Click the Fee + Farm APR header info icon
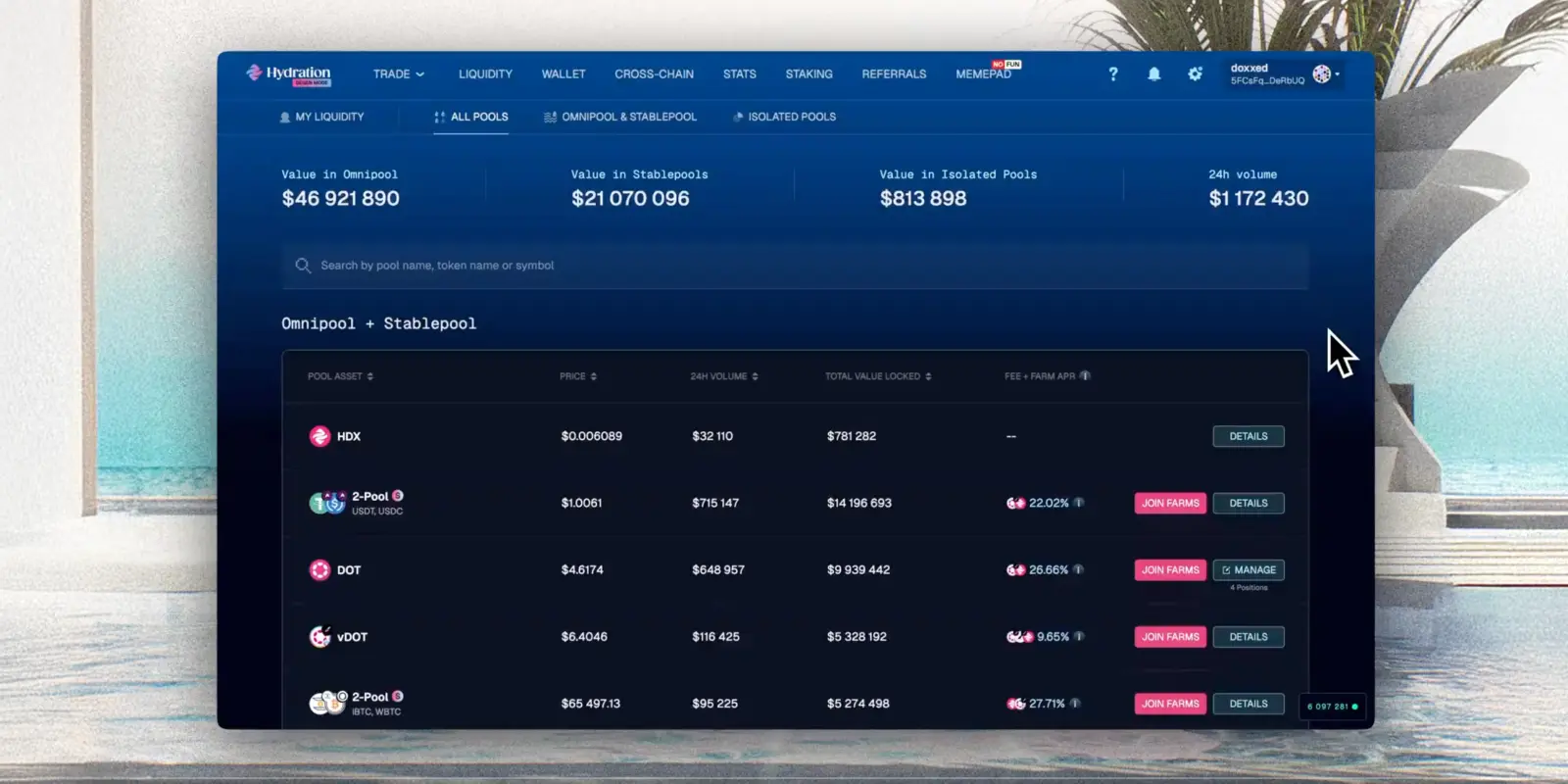 tap(1085, 375)
